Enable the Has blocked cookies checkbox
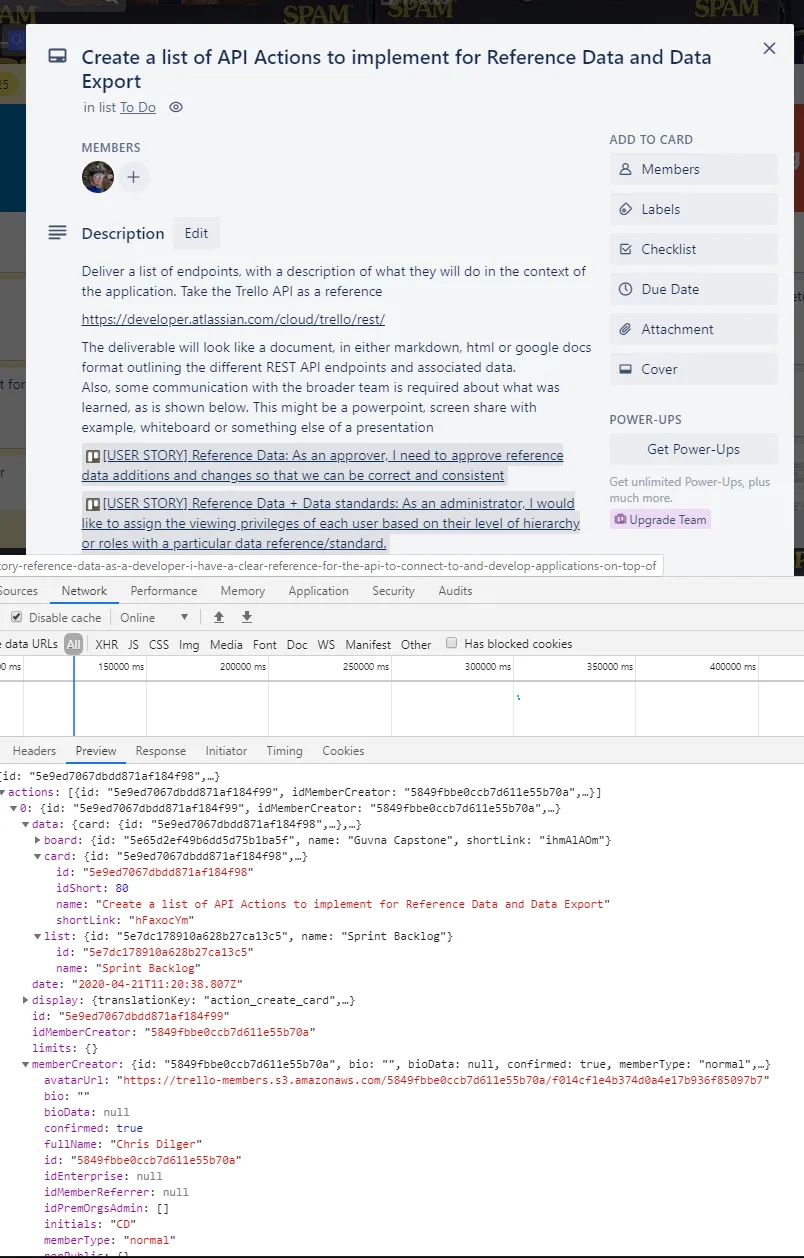 [x=452, y=644]
